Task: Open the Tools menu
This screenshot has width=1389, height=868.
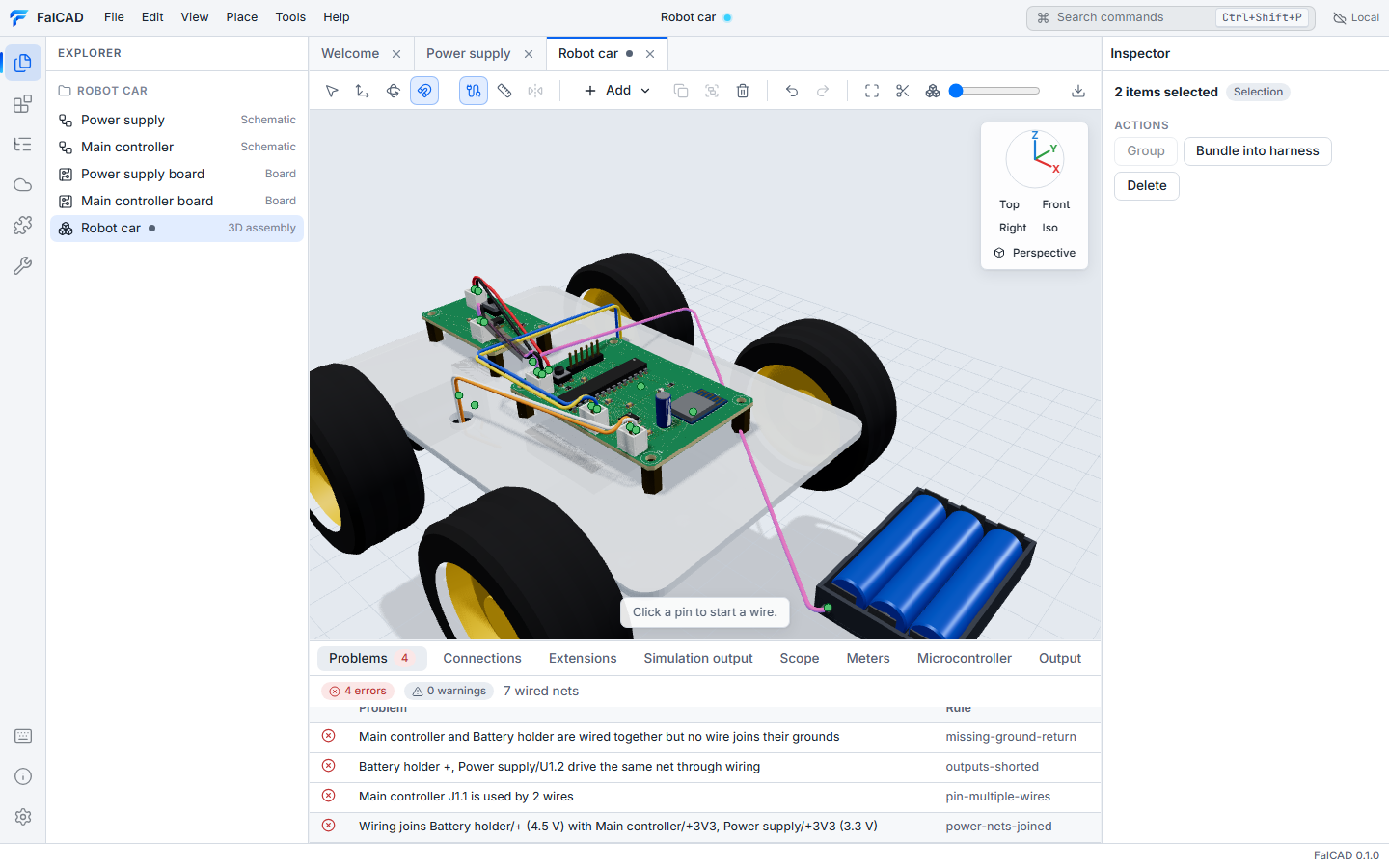Action: (x=290, y=17)
